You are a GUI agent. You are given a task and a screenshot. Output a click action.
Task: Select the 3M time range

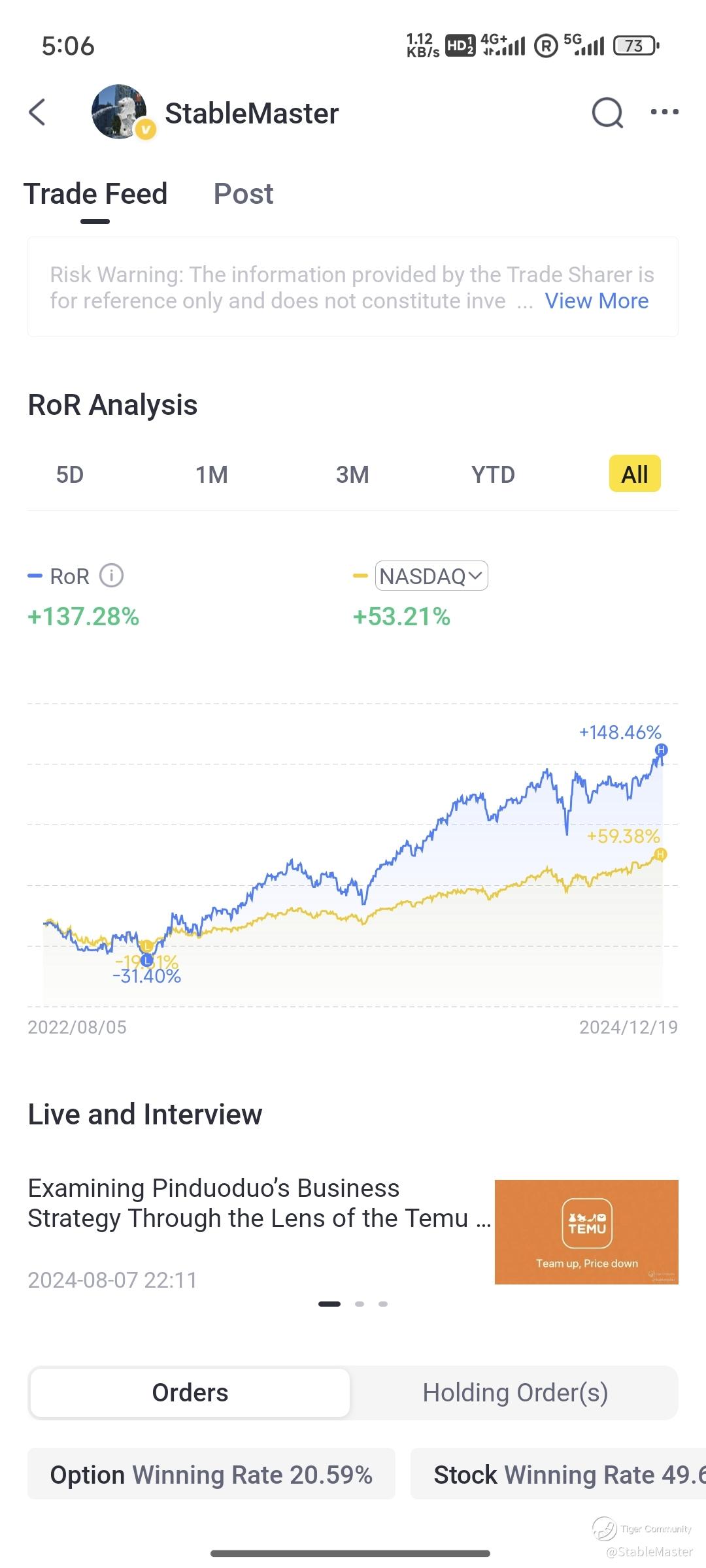pyautogui.click(x=352, y=474)
